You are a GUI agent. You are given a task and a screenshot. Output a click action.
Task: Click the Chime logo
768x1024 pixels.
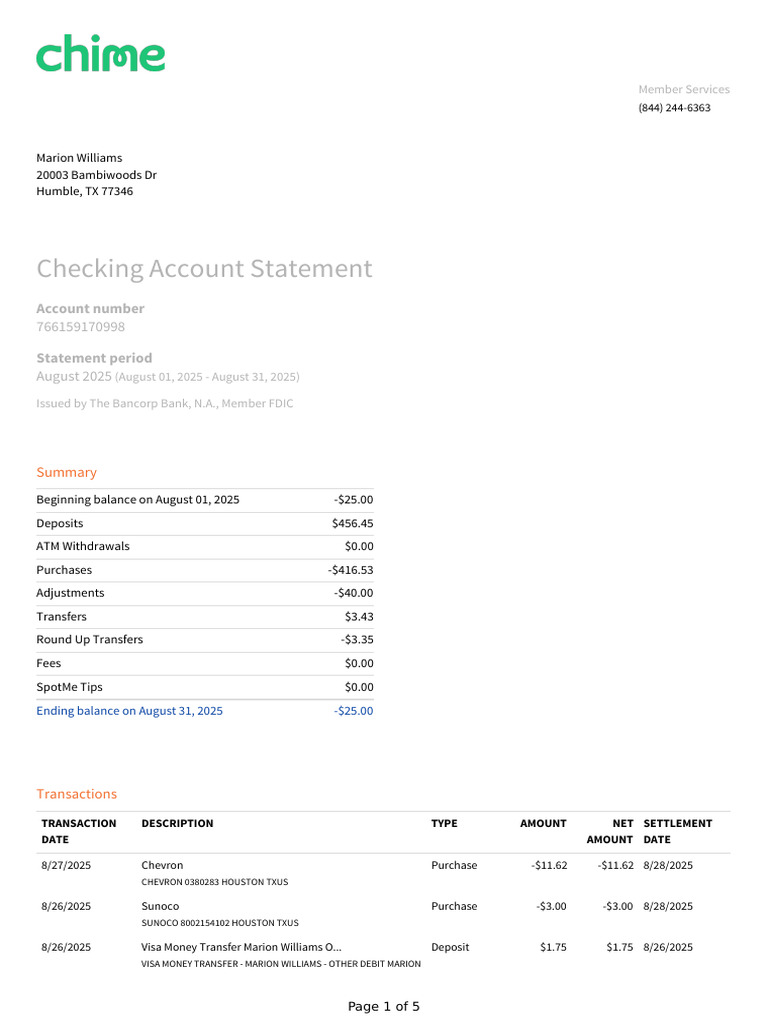[x=101, y=53]
